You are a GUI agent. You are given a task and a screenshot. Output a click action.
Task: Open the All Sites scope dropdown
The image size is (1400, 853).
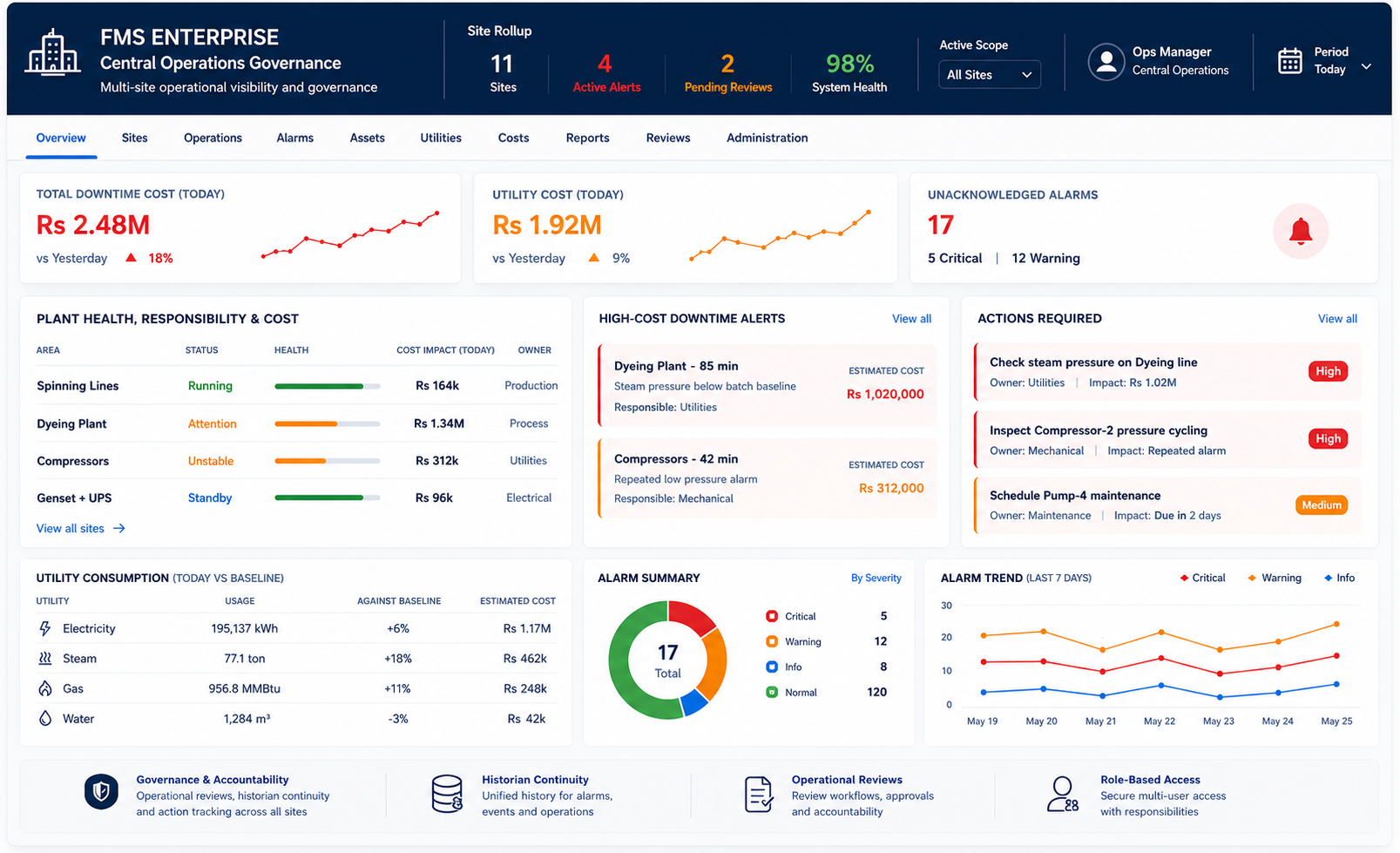click(x=989, y=75)
